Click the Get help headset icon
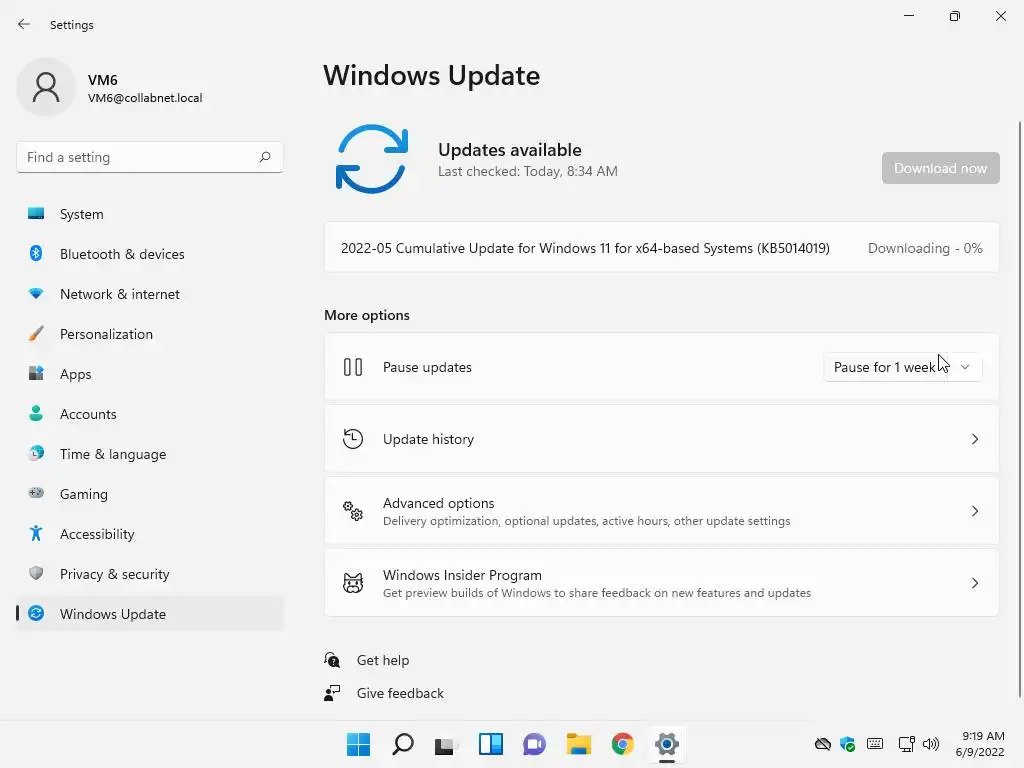 pyautogui.click(x=332, y=660)
